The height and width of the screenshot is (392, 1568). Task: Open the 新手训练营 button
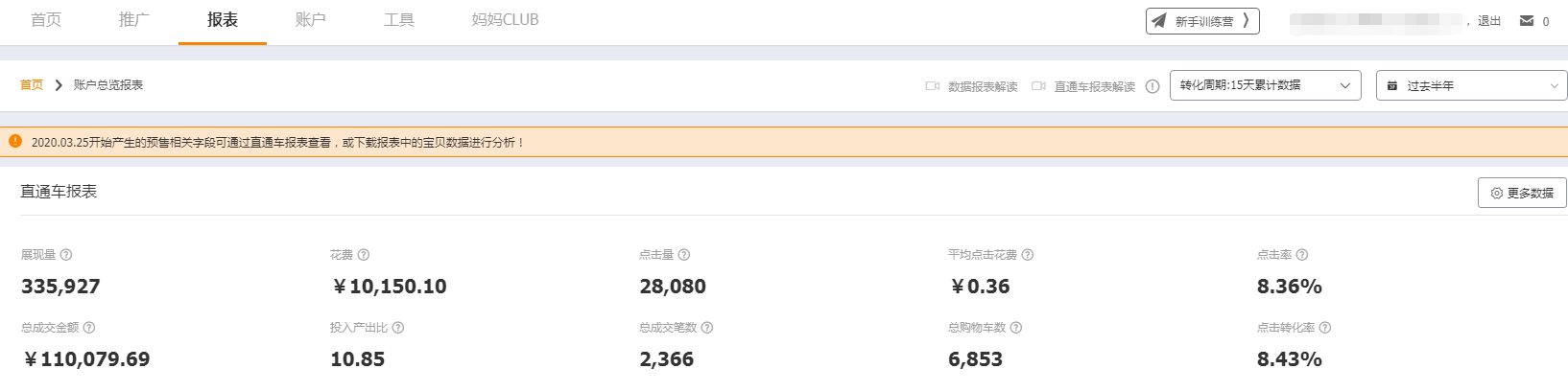(x=1202, y=21)
